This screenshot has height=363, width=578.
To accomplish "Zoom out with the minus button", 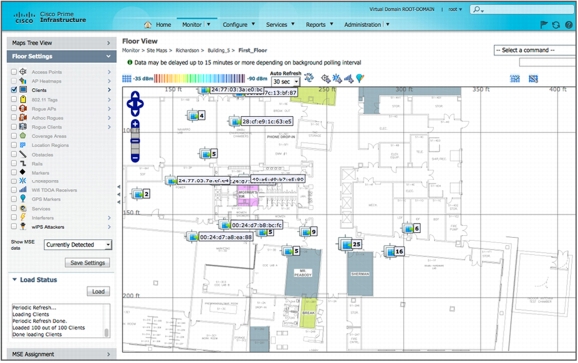I will (135, 158).
